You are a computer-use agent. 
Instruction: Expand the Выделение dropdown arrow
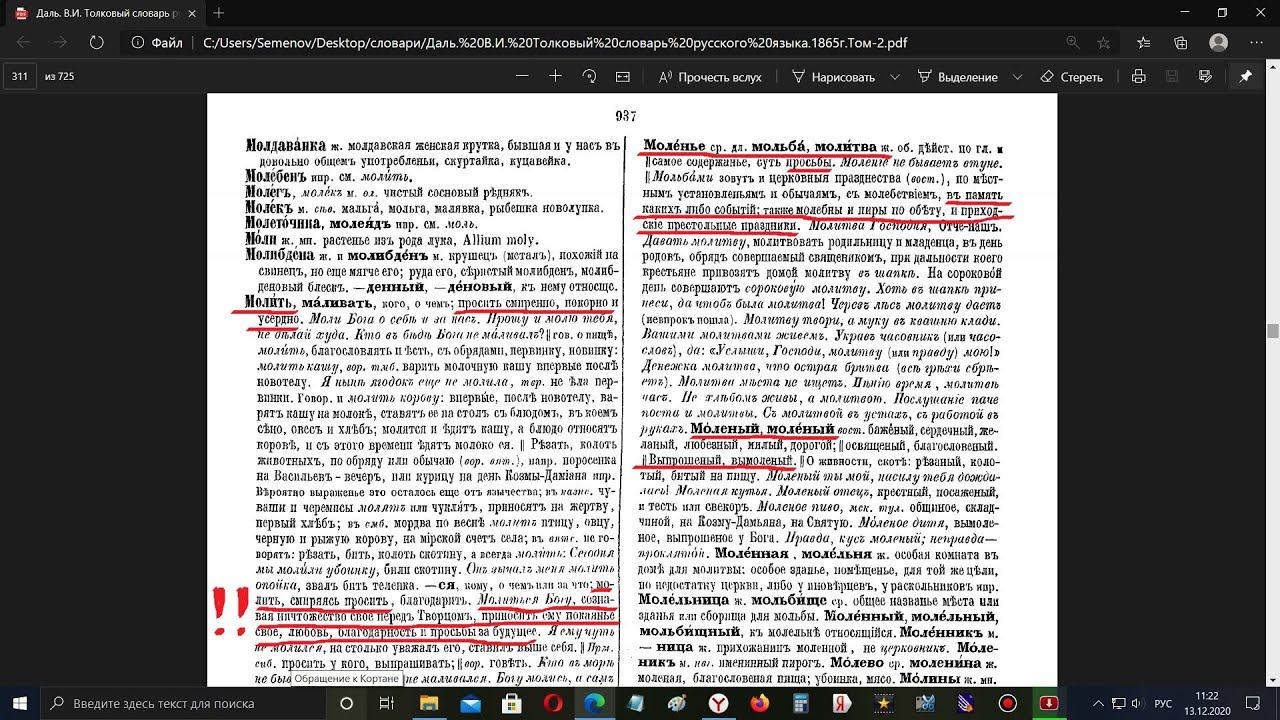point(1017,77)
